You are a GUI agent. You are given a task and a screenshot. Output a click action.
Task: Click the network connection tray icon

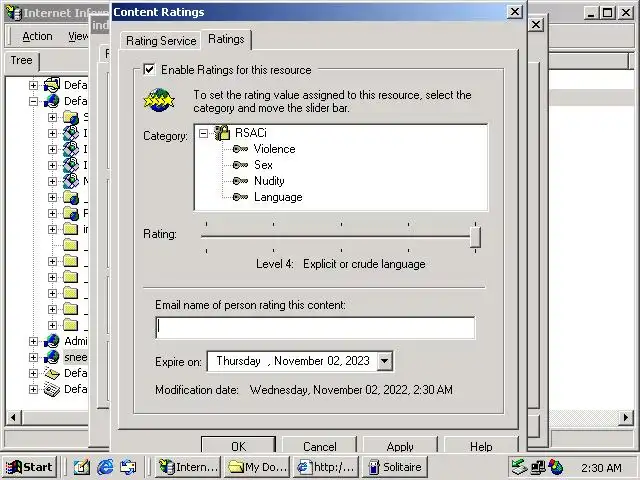538,467
